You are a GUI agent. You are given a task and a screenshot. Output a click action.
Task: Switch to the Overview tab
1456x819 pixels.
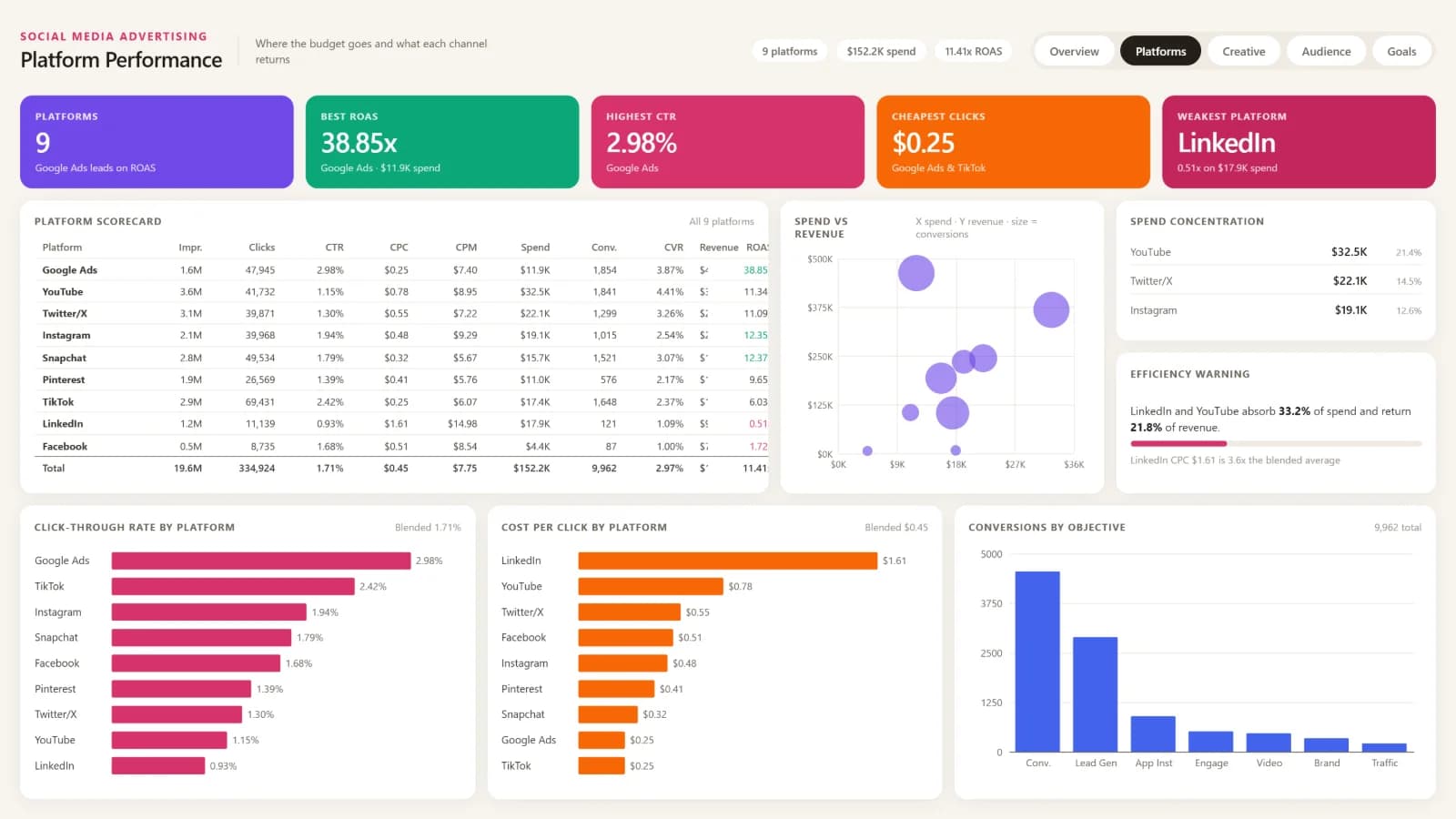(1074, 51)
